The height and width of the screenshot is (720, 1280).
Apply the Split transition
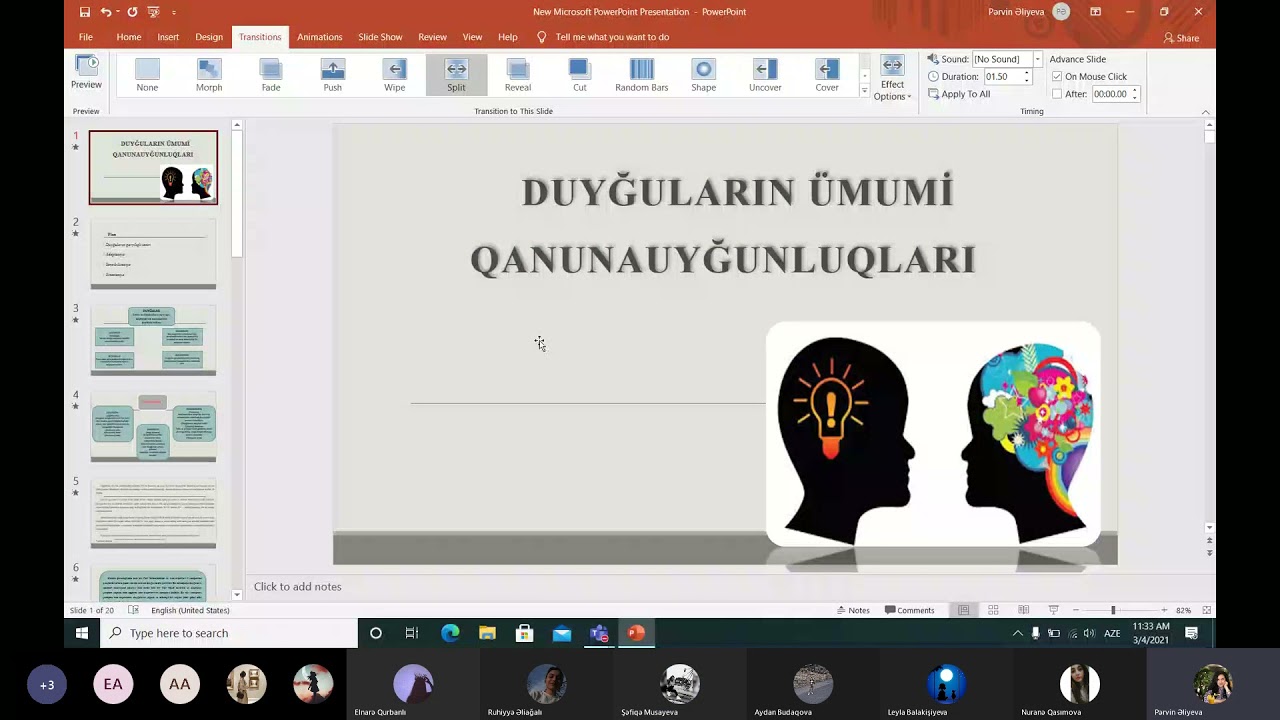point(456,75)
